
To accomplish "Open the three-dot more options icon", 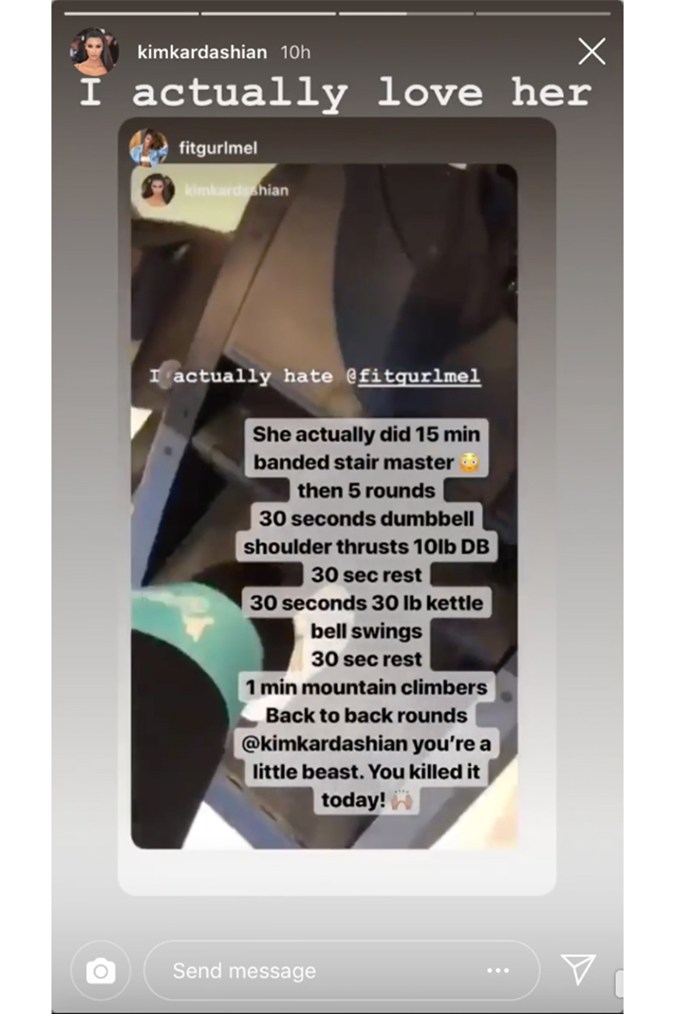I will [498, 970].
